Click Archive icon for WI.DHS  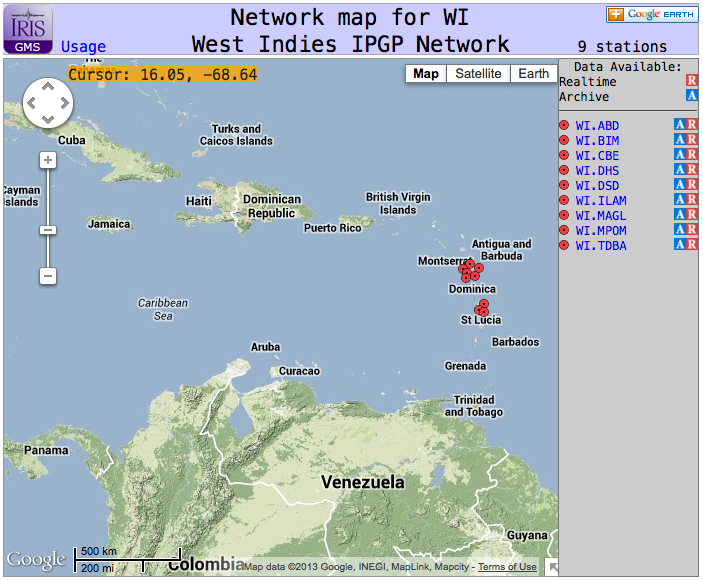pyautogui.click(x=680, y=169)
